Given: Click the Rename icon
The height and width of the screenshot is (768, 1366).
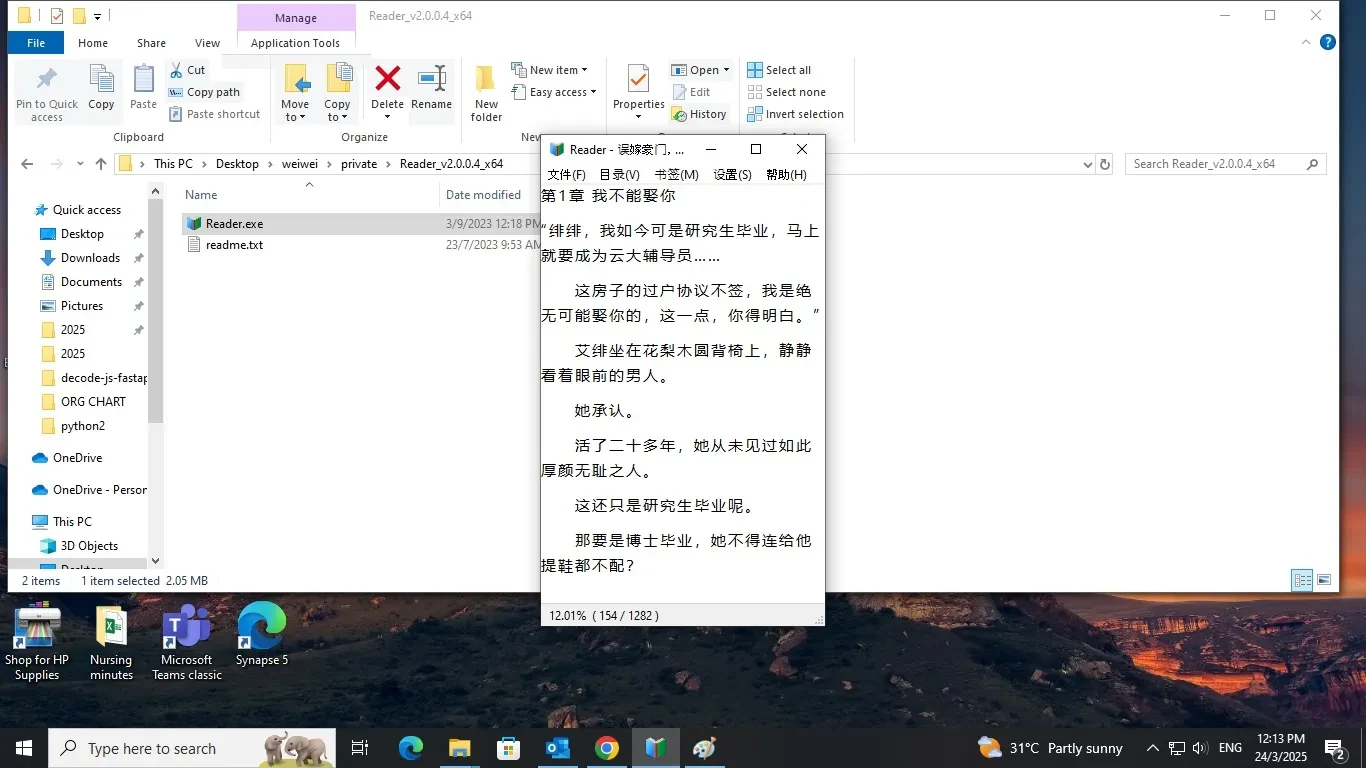Looking at the screenshot, I should (x=431, y=79).
